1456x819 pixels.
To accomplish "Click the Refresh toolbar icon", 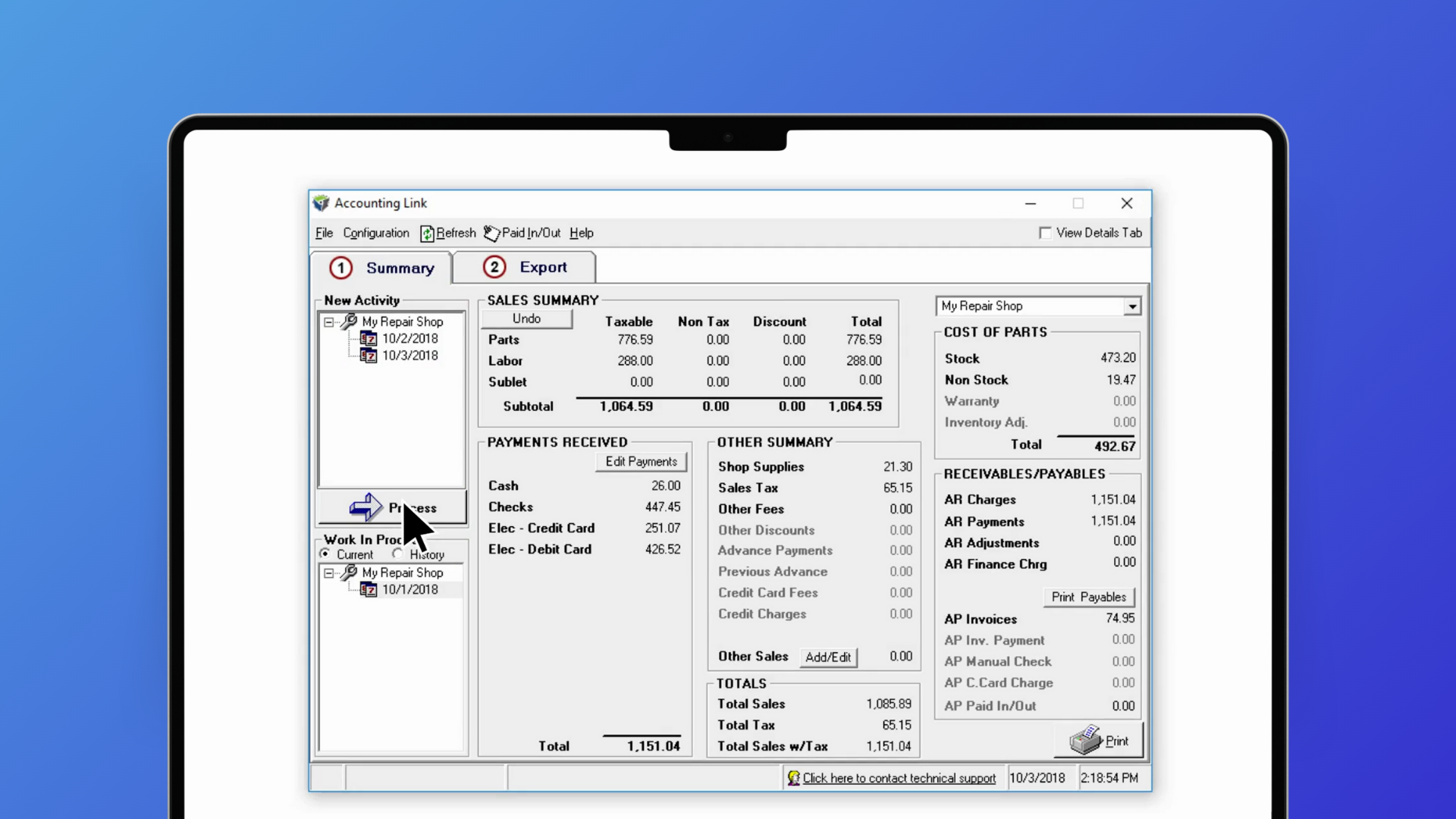I will [x=427, y=234].
